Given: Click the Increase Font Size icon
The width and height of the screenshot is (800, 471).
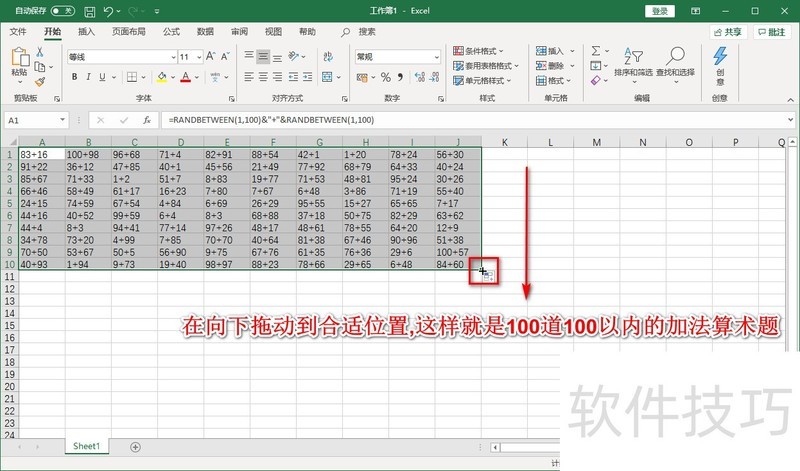Looking at the screenshot, I should [x=211, y=56].
